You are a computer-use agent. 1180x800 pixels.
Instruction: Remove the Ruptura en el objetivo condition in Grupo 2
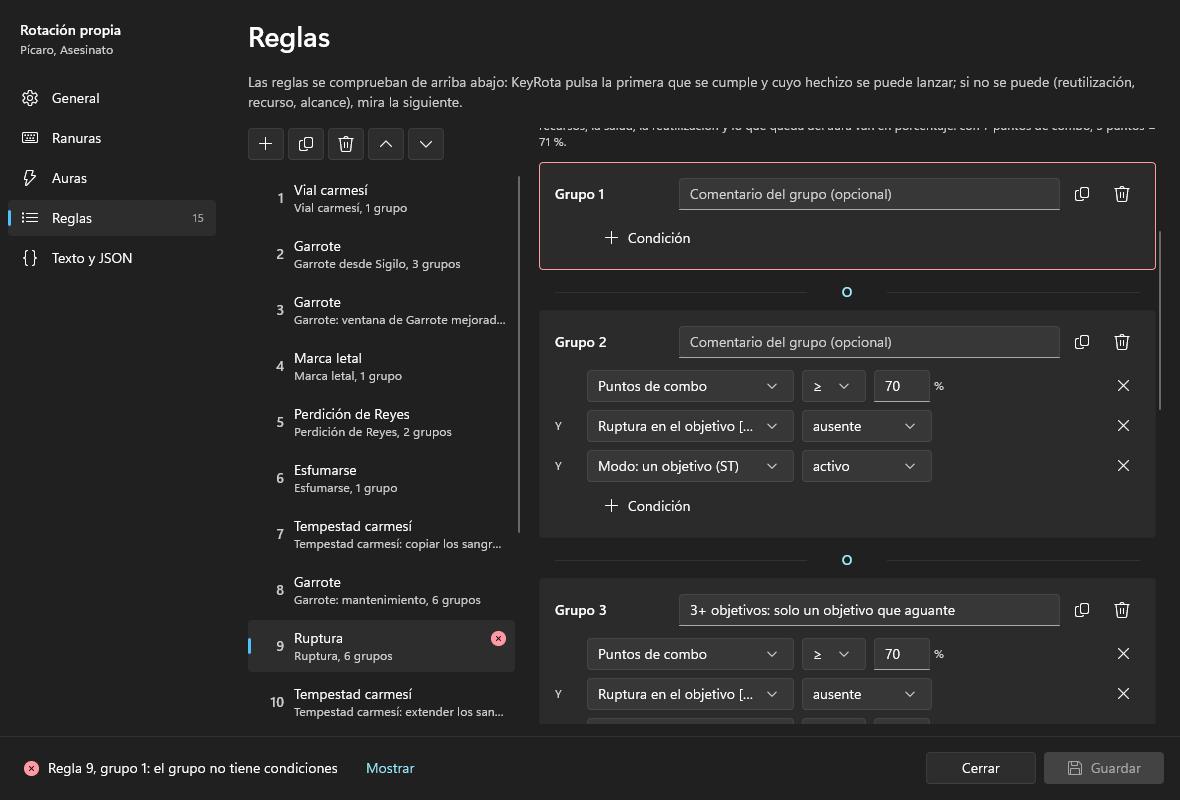click(1123, 426)
